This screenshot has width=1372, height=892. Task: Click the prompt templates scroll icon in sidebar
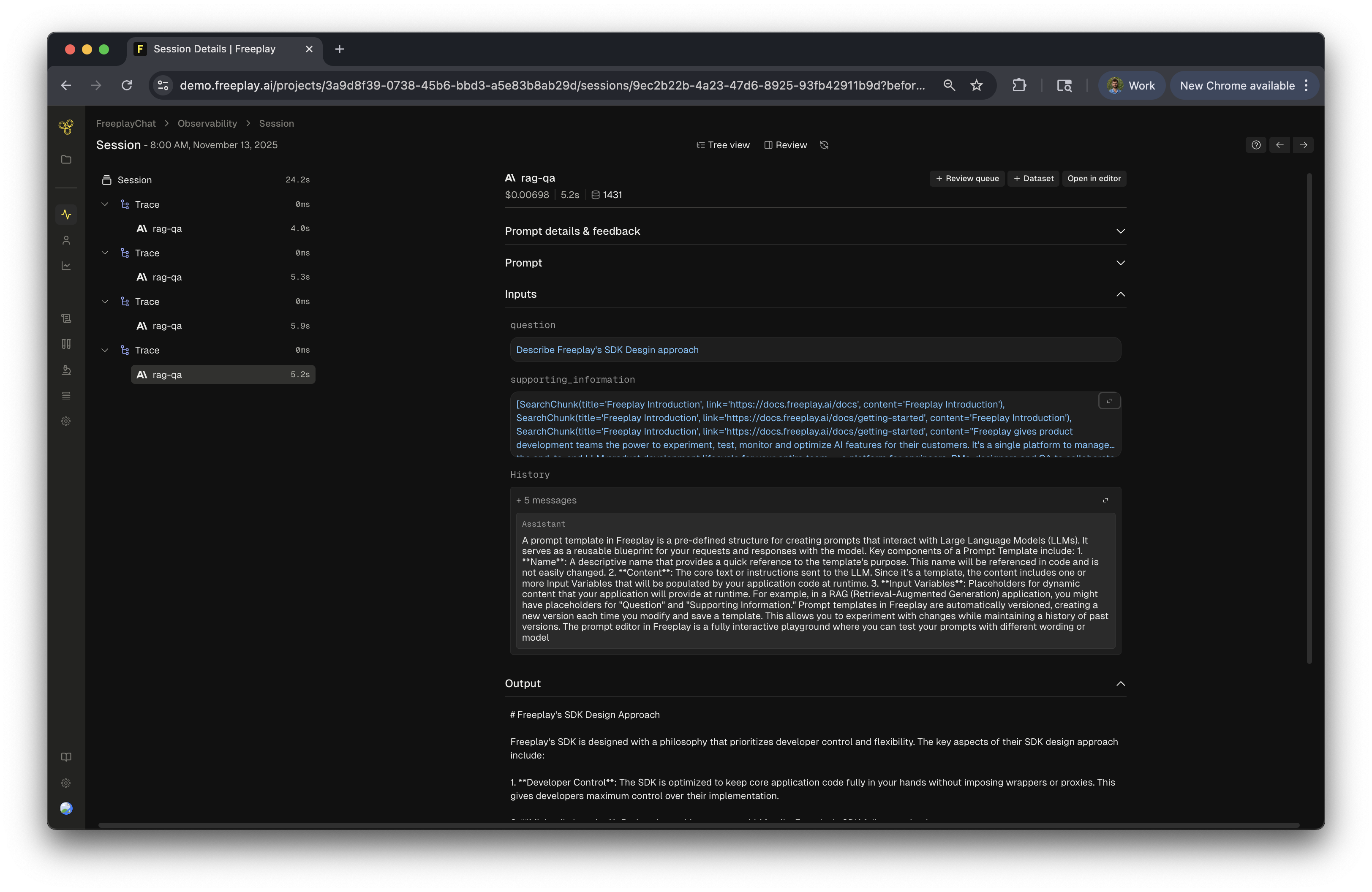click(x=66, y=318)
